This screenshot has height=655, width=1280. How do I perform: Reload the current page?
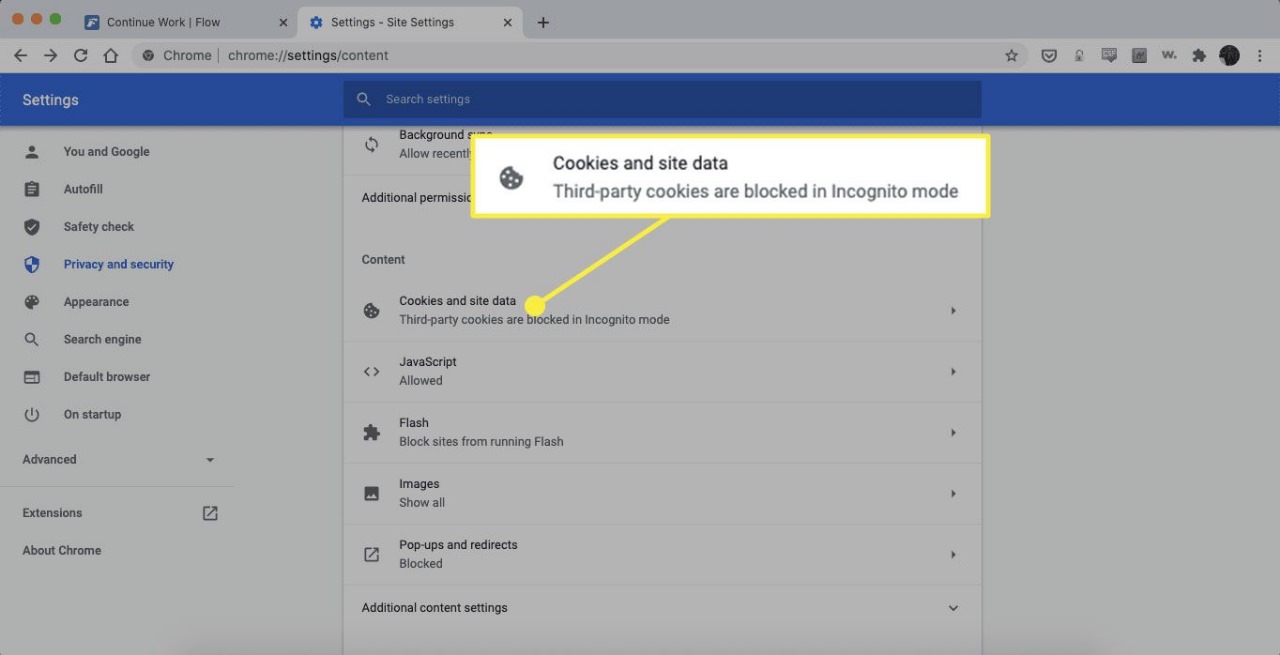tap(81, 56)
